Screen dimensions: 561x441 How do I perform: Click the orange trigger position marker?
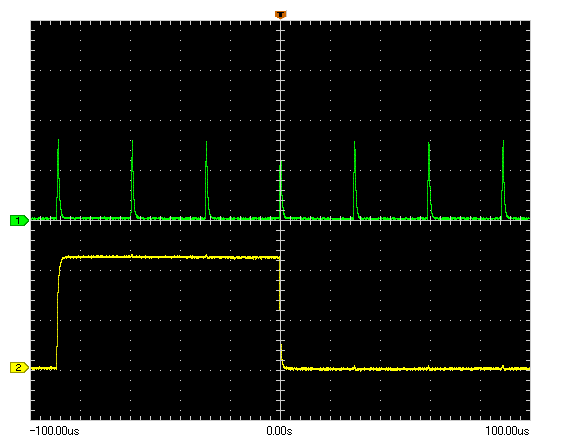280,15
